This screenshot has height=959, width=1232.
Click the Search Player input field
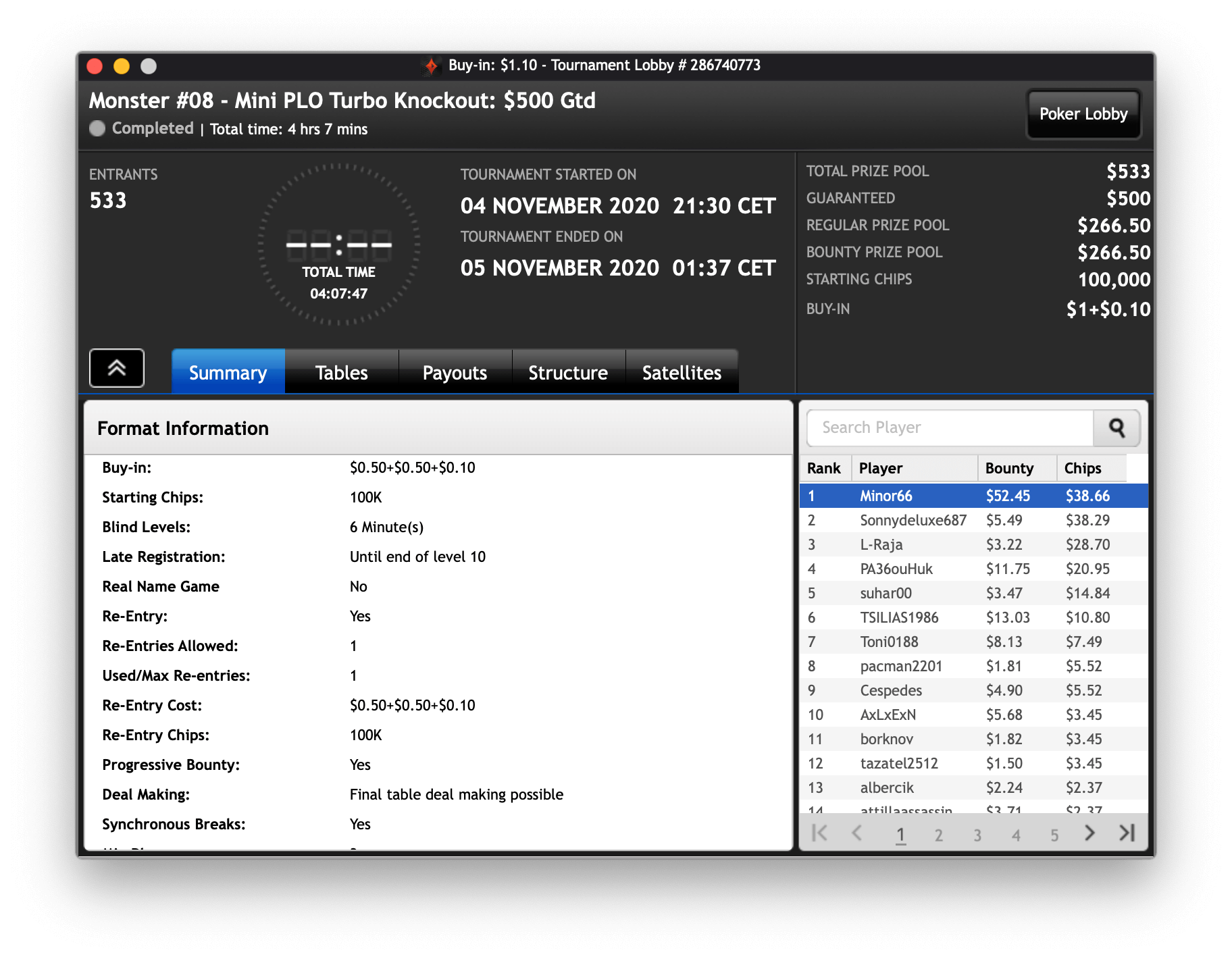(949, 428)
